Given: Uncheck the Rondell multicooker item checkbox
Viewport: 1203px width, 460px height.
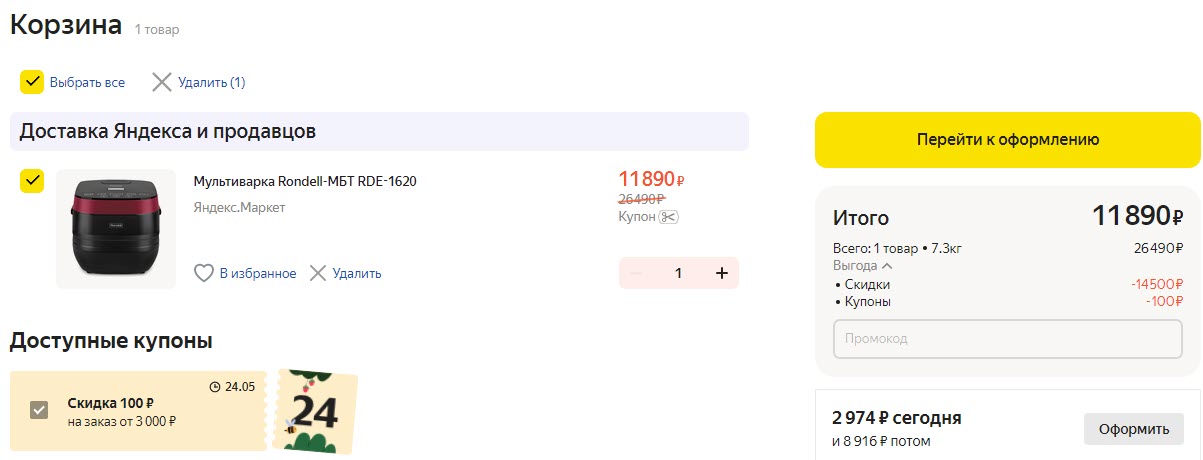Looking at the screenshot, I should [32, 181].
